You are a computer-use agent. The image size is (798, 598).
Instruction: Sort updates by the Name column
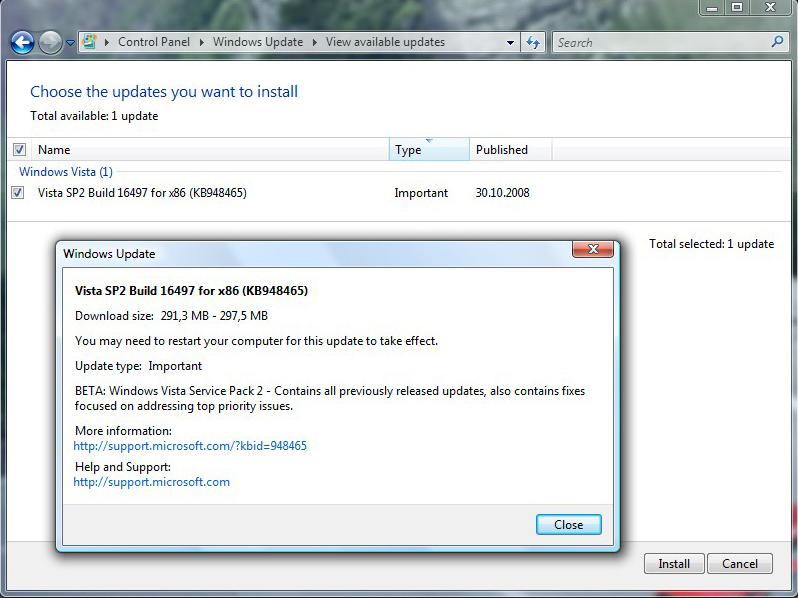point(212,150)
